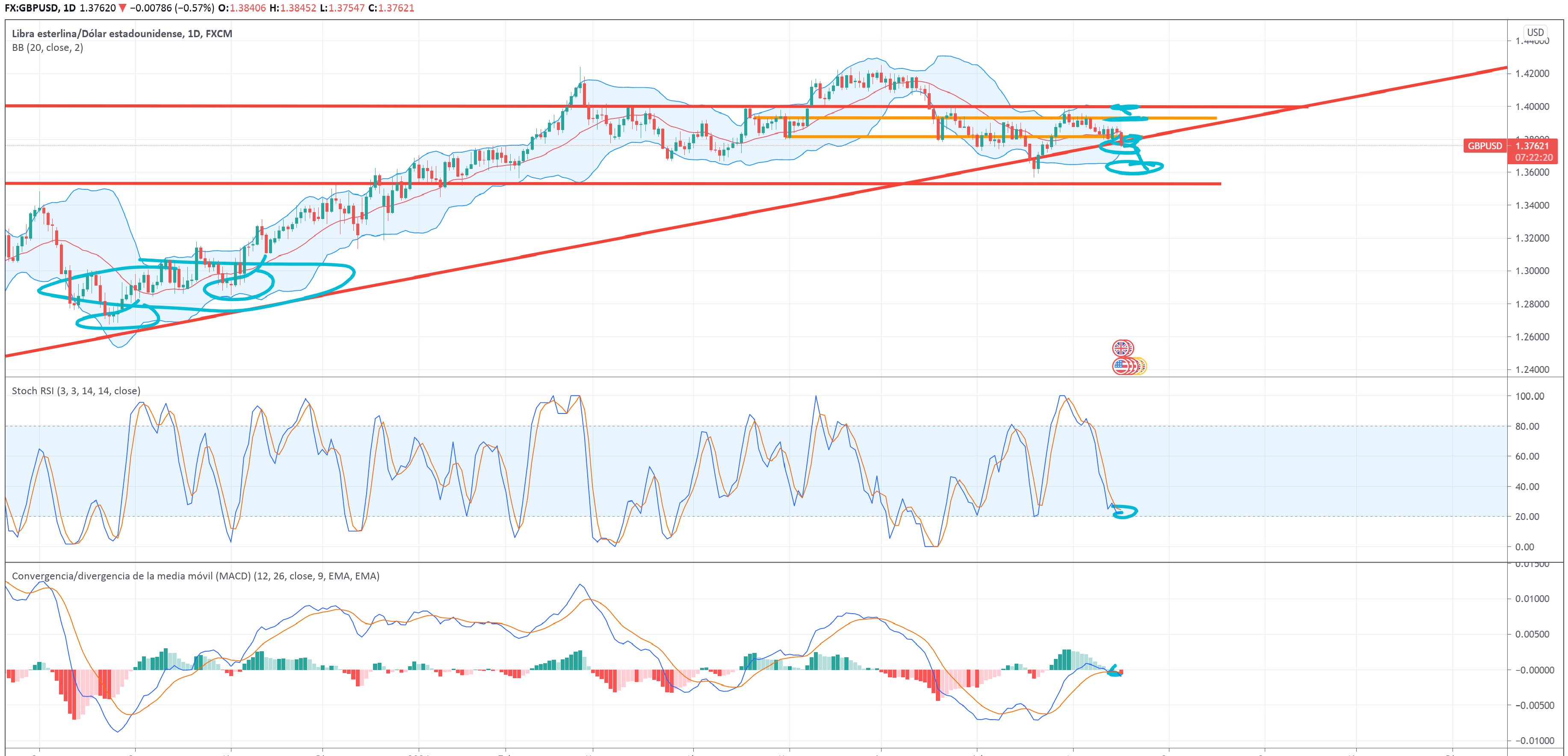Click the high price H:1.38452
Image resolution: width=1568 pixels, height=756 pixels.
(293, 8)
